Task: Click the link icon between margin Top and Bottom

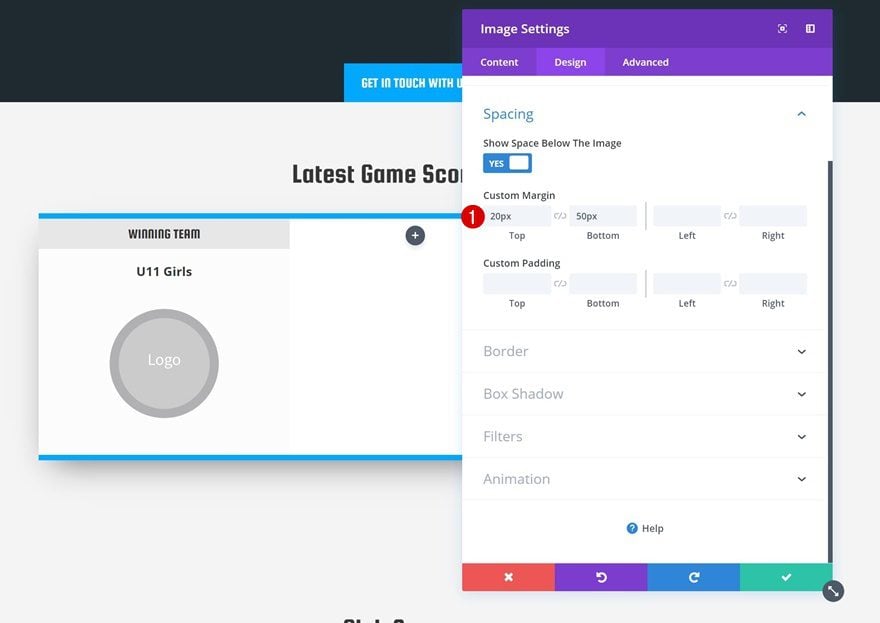Action: (x=560, y=216)
